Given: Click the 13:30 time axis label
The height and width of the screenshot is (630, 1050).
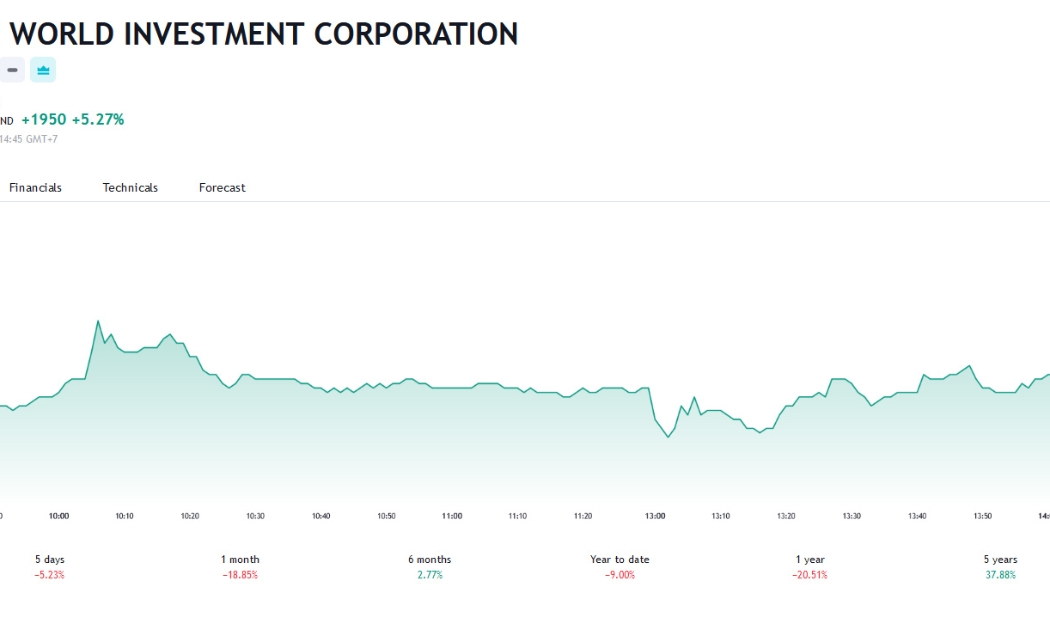Looking at the screenshot, I should tap(851, 516).
